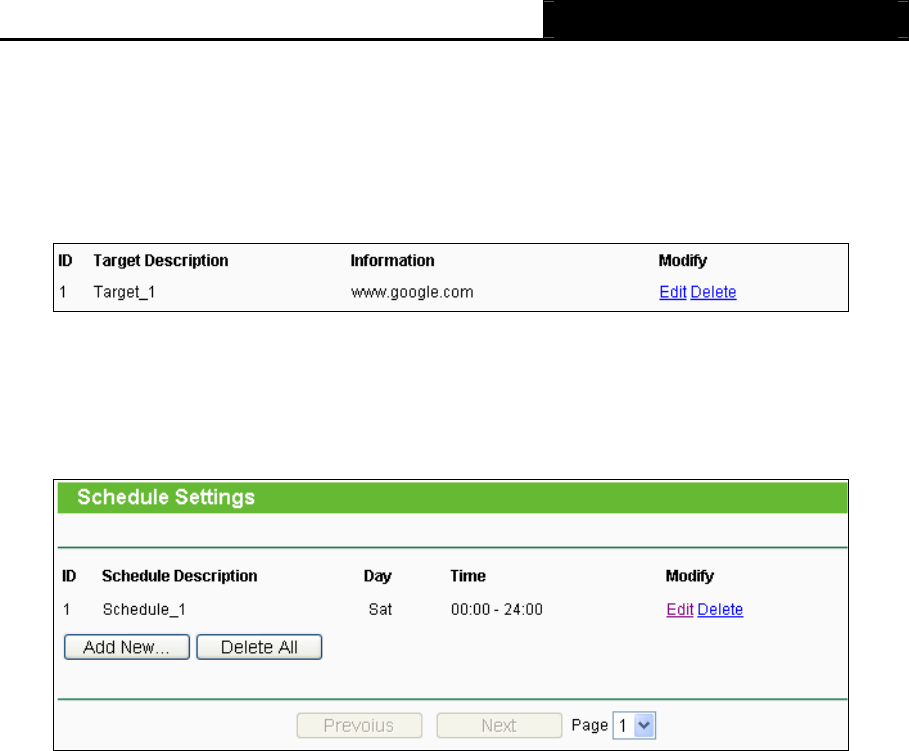The image size is (909, 751).
Task: Click the Schedule Settings heading
Action: 166,497
